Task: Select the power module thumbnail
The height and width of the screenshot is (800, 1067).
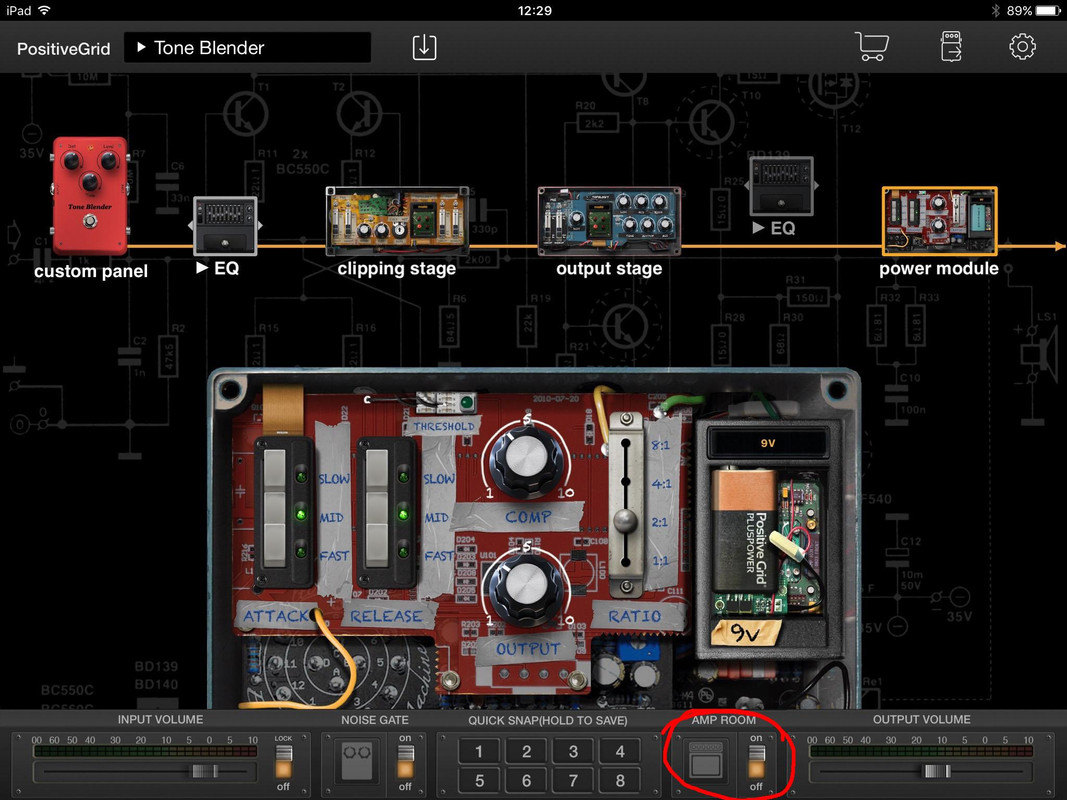Action: tap(939, 221)
